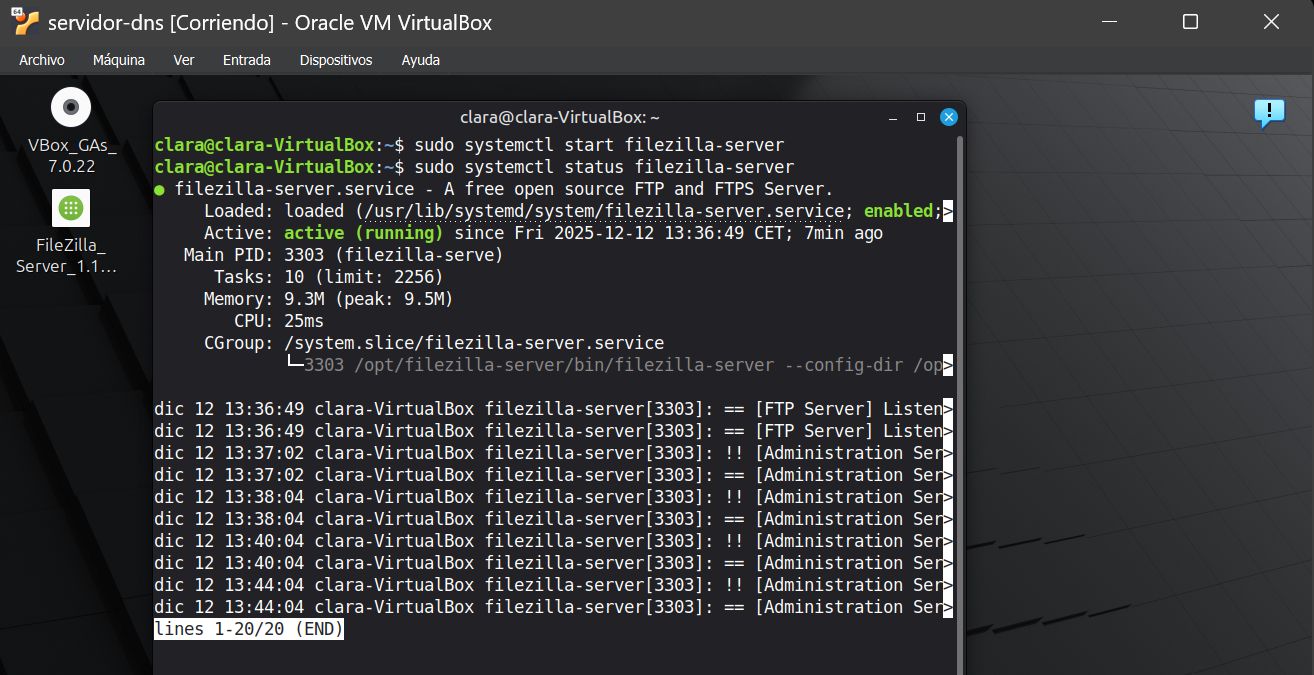Open the Entrada menu
1314x675 pixels.
pos(246,60)
